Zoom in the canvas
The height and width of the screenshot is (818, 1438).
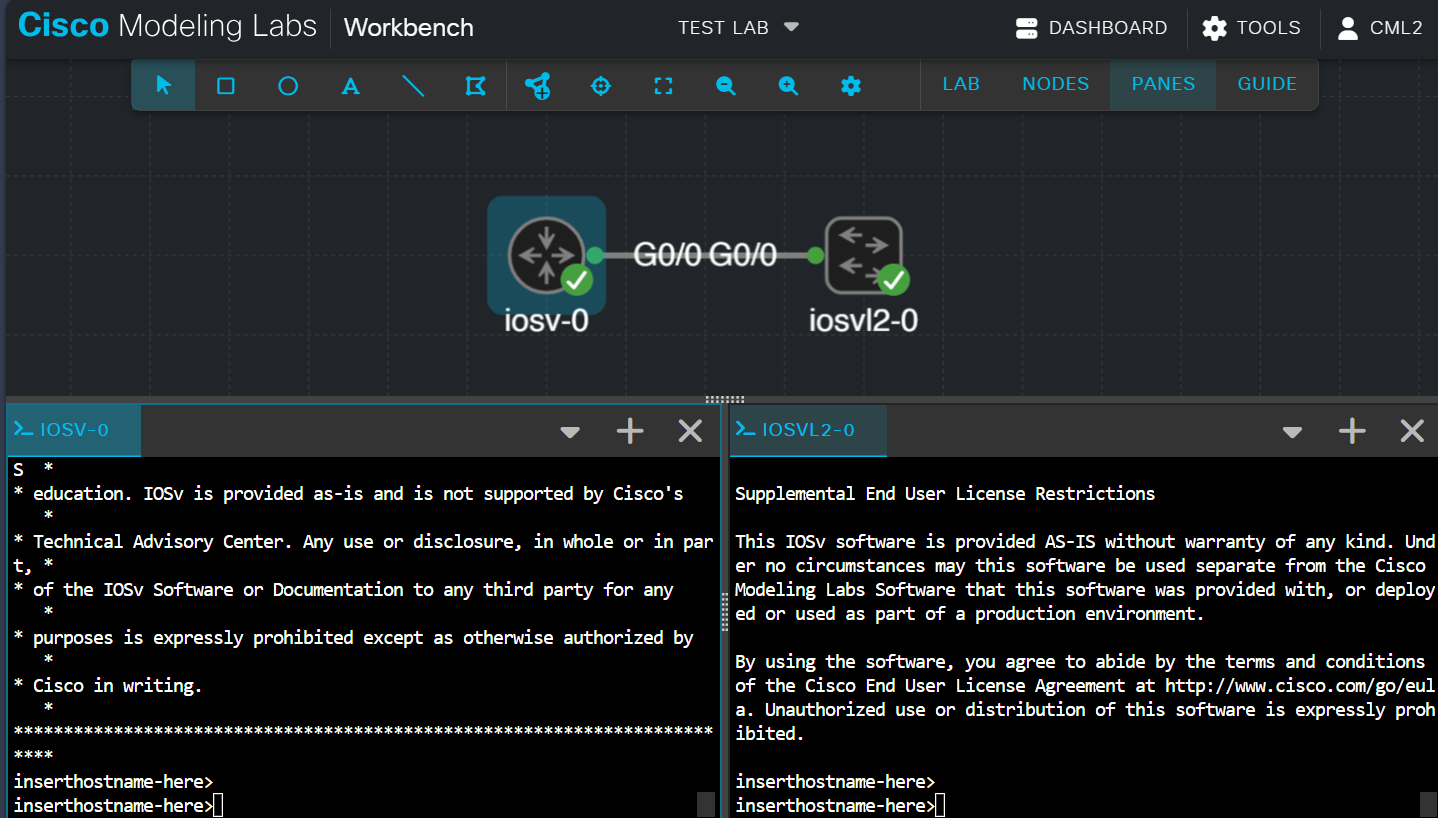789,86
